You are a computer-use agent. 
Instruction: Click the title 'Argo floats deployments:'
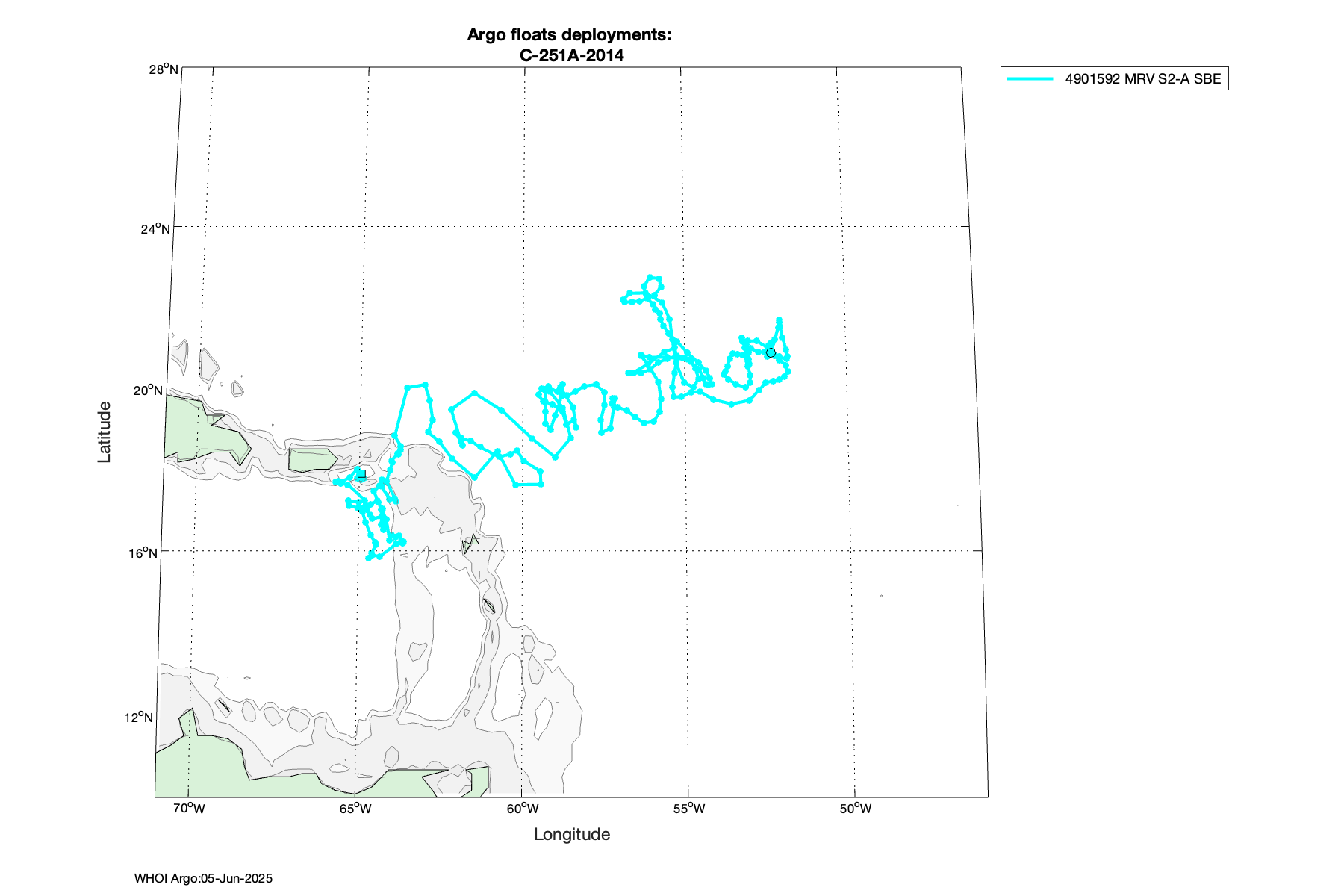tap(569, 34)
